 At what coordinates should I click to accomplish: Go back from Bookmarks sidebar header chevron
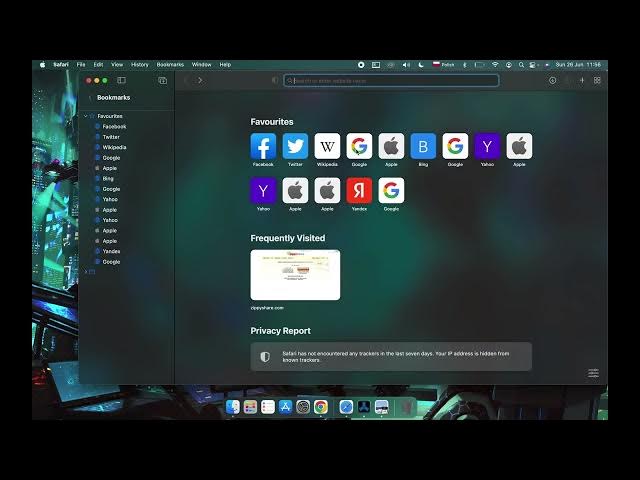point(90,98)
